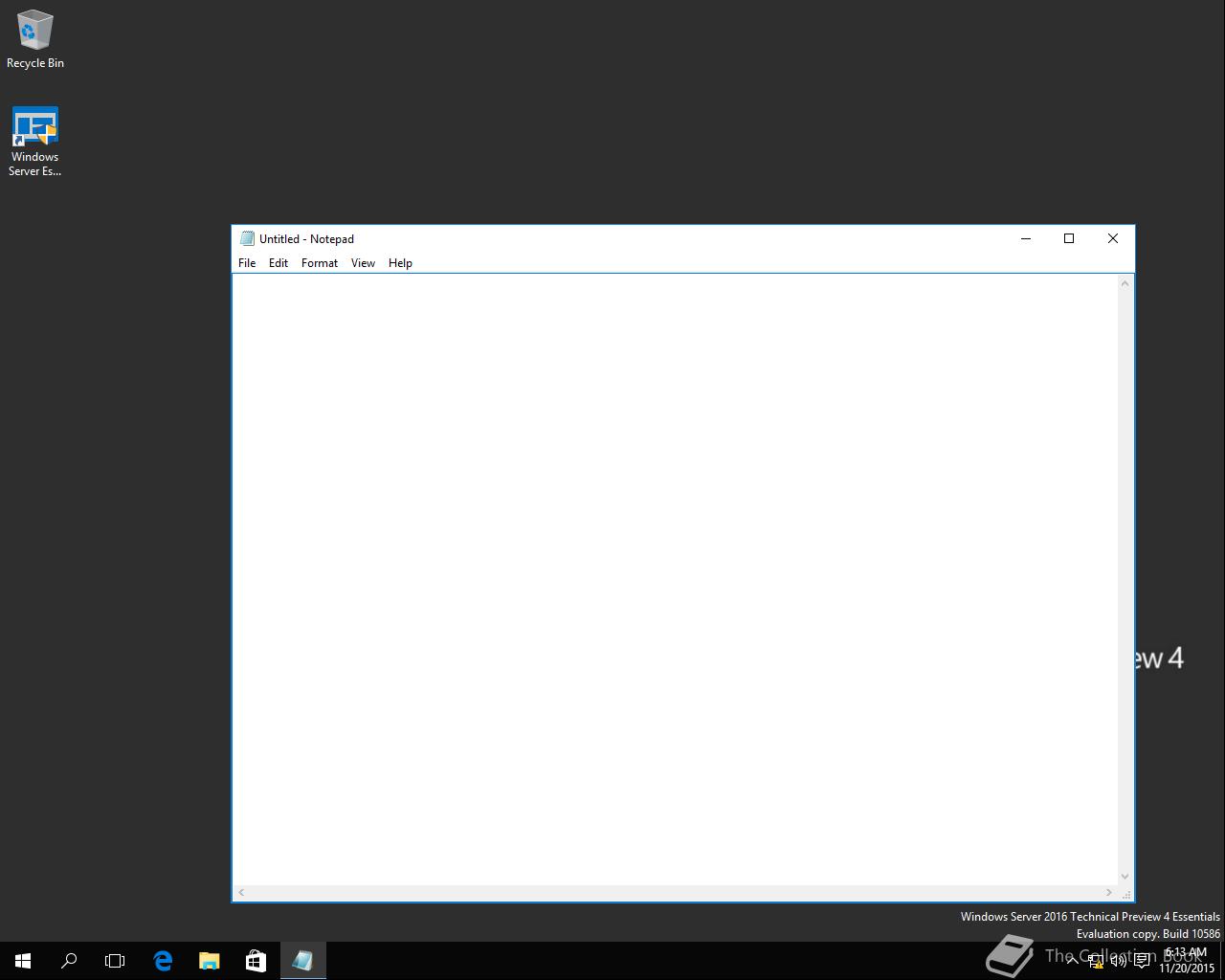The height and width of the screenshot is (980, 1225).
Task: Open the Start menu
Action: (23, 961)
